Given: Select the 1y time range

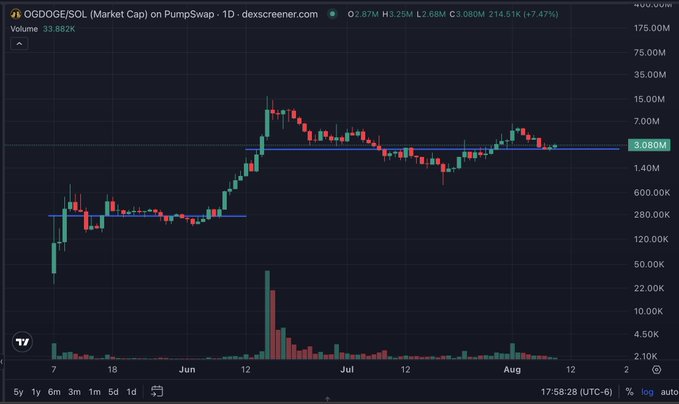Looking at the screenshot, I should 36,392.
